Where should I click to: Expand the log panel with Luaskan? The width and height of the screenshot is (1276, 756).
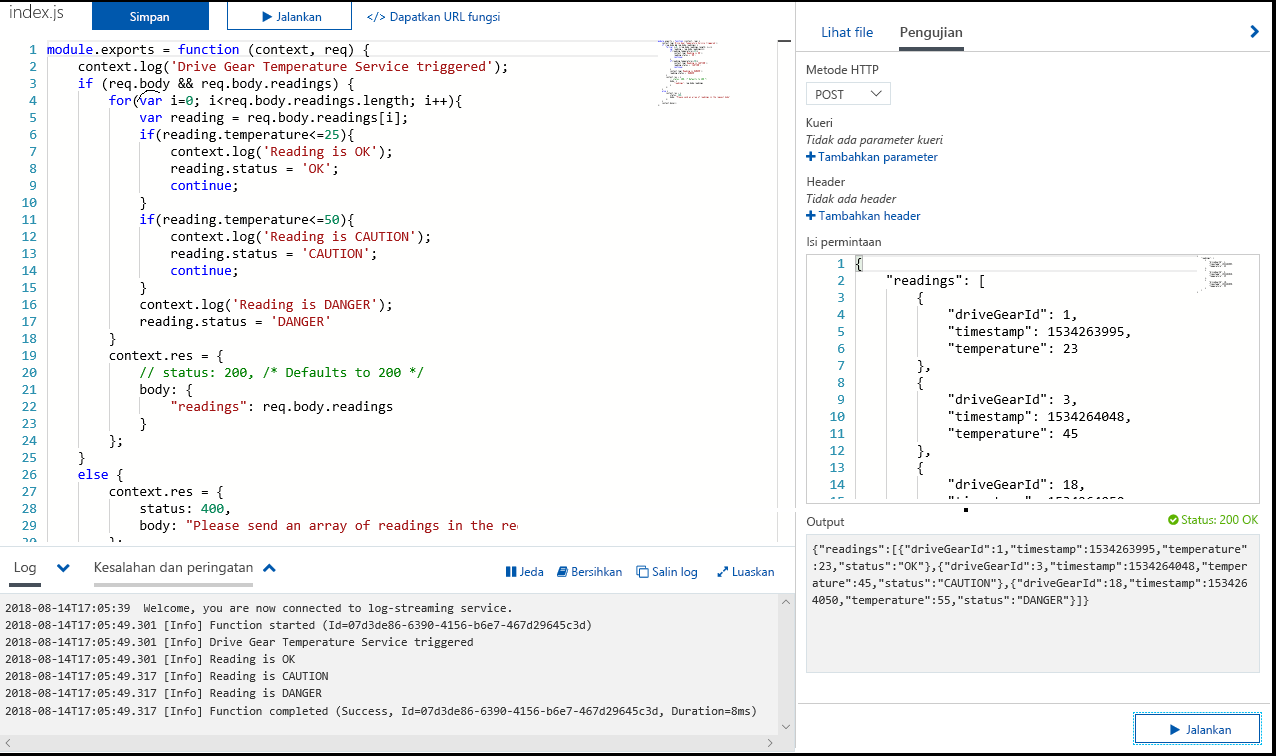tap(746, 572)
